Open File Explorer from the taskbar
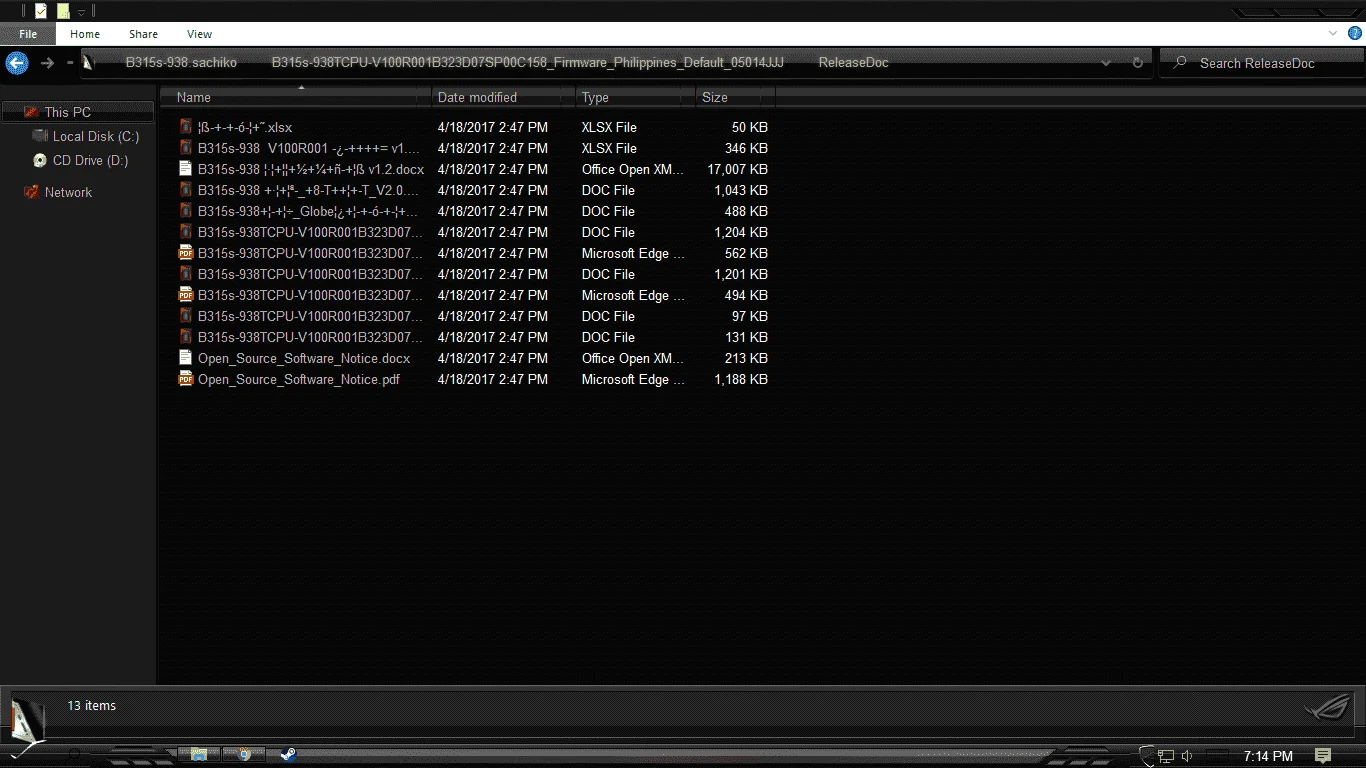This screenshot has height=768, width=1366. click(199, 754)
